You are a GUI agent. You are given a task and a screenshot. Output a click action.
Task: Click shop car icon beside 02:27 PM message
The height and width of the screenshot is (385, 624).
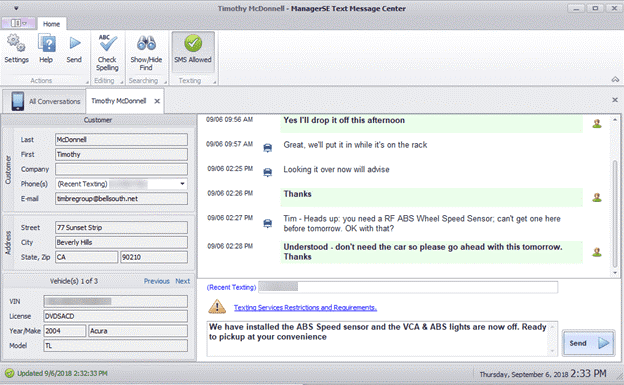268,223
